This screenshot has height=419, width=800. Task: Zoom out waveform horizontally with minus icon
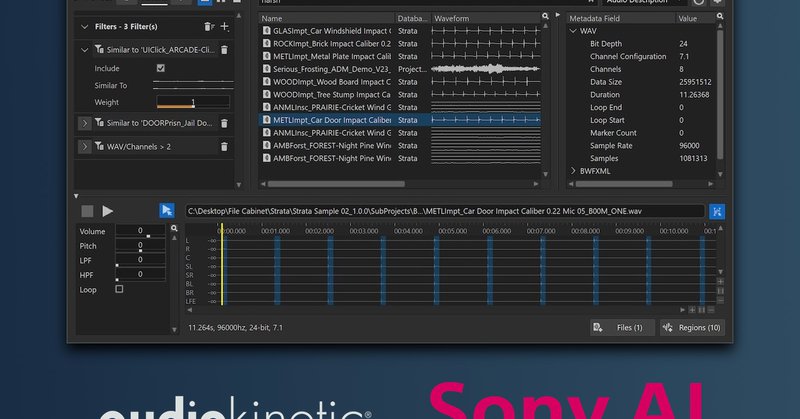(711, 310)
